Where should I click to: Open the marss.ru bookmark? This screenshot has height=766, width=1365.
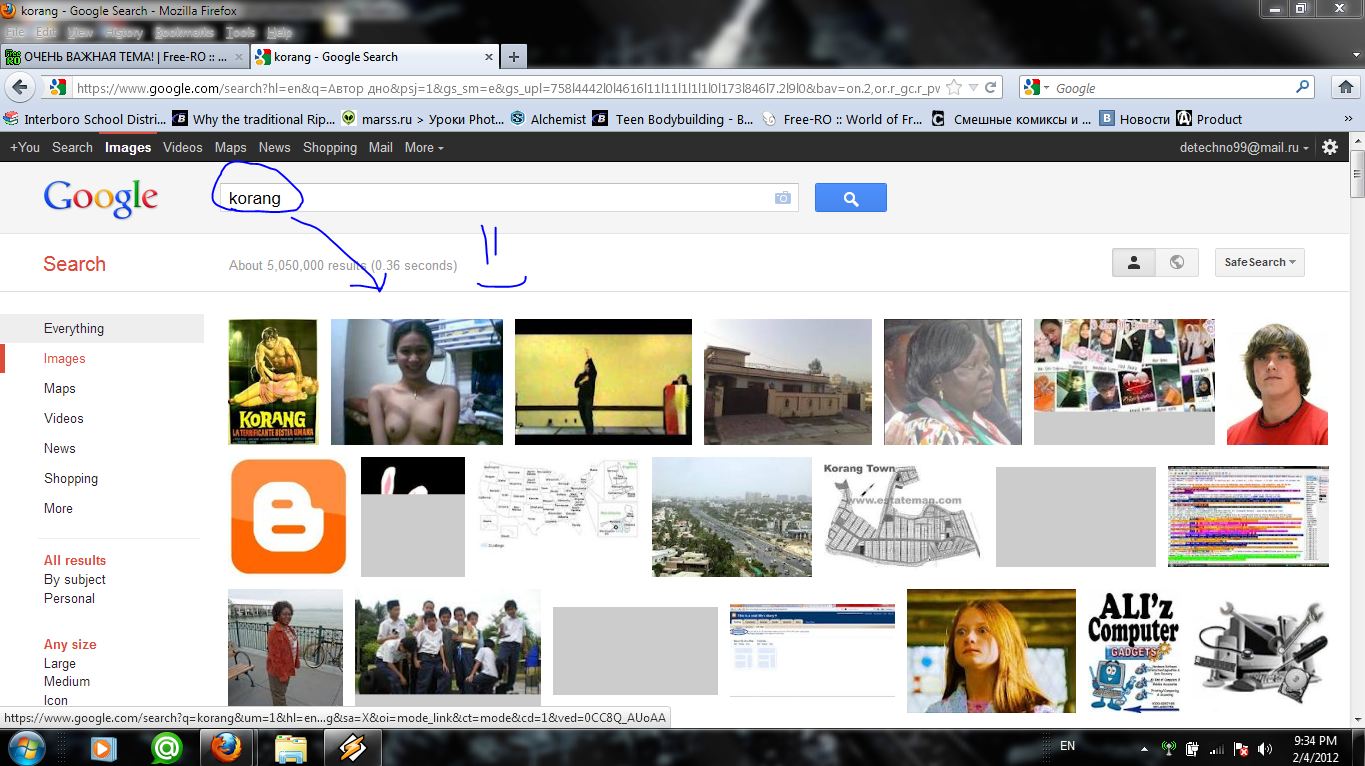tap(422, 119)
